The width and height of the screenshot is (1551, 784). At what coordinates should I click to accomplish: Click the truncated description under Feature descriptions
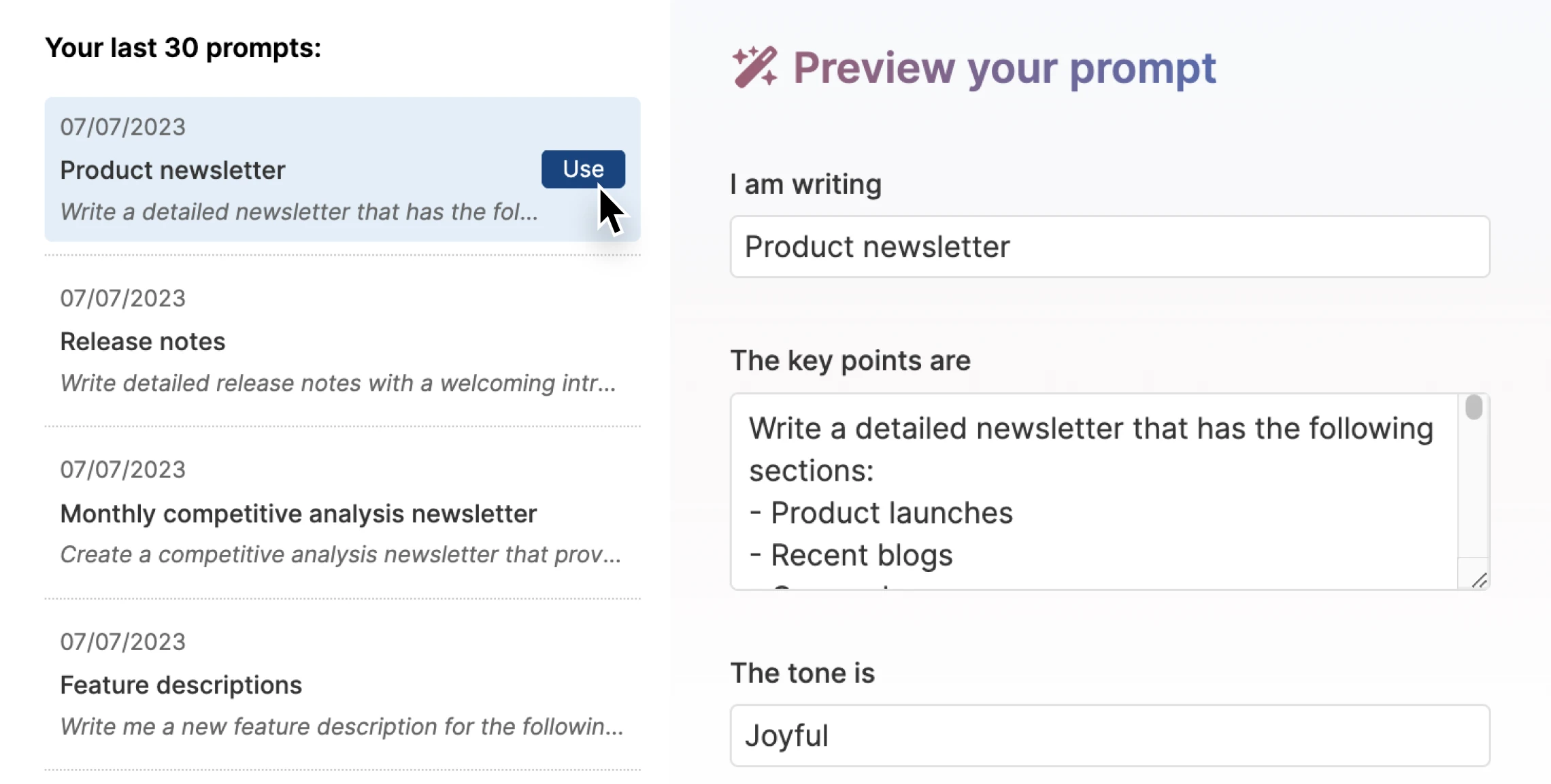coord(340,726)
